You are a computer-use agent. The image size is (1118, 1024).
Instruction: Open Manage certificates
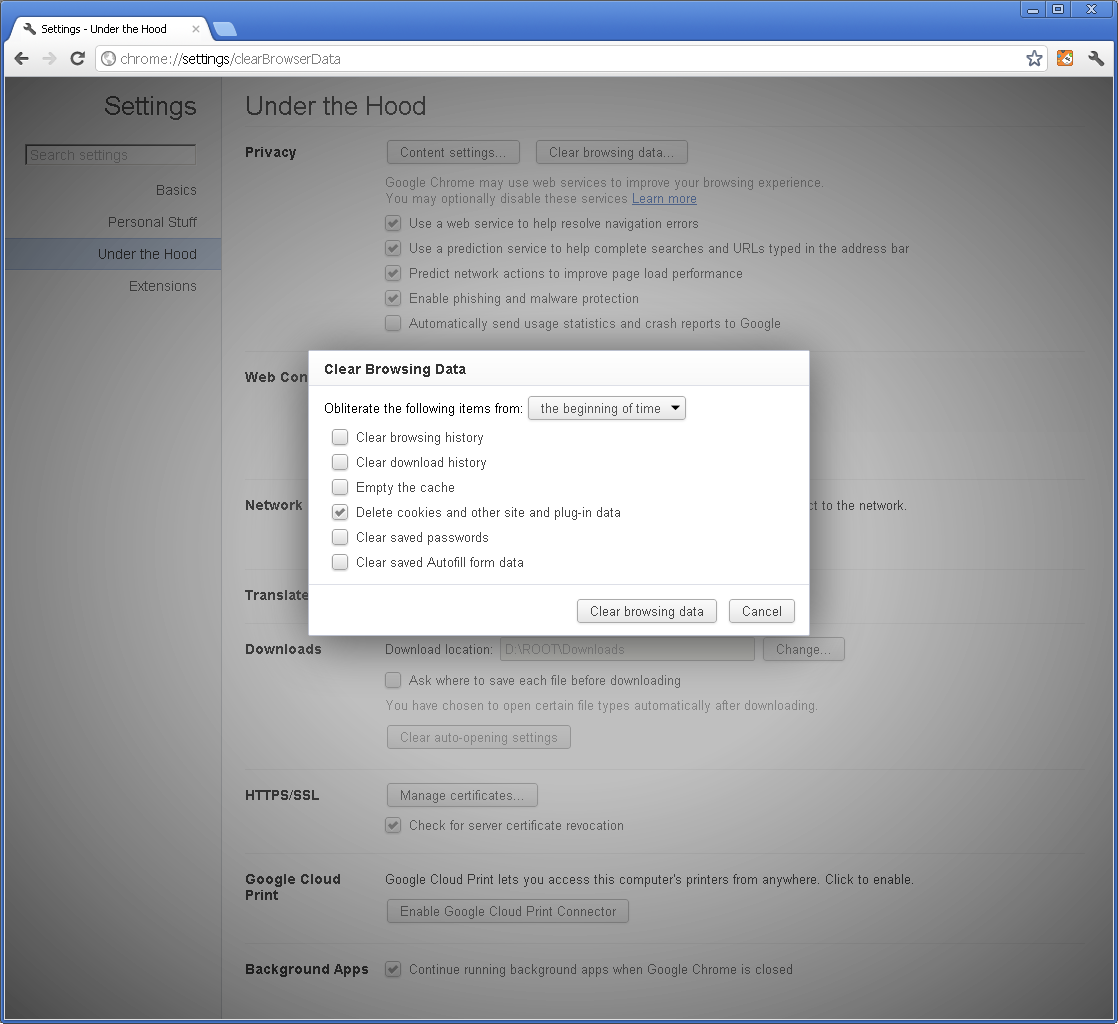click(x=462, y=795)
